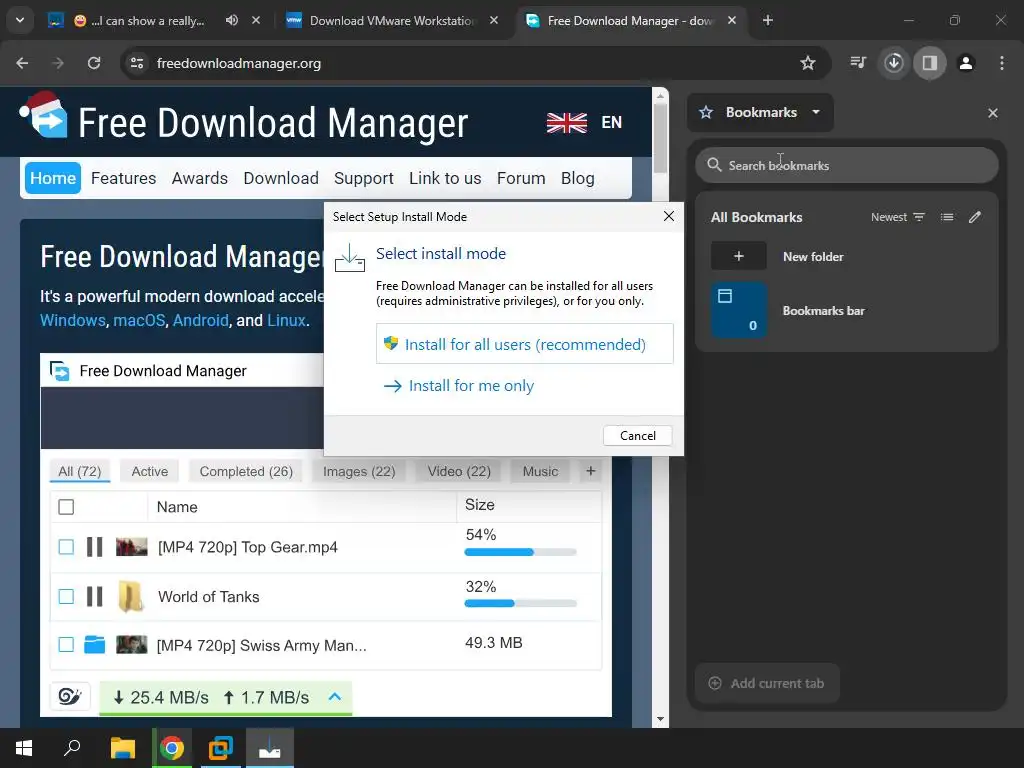Choose Install for me only
Screen dimensions: 1024x768
coord(458,386)
